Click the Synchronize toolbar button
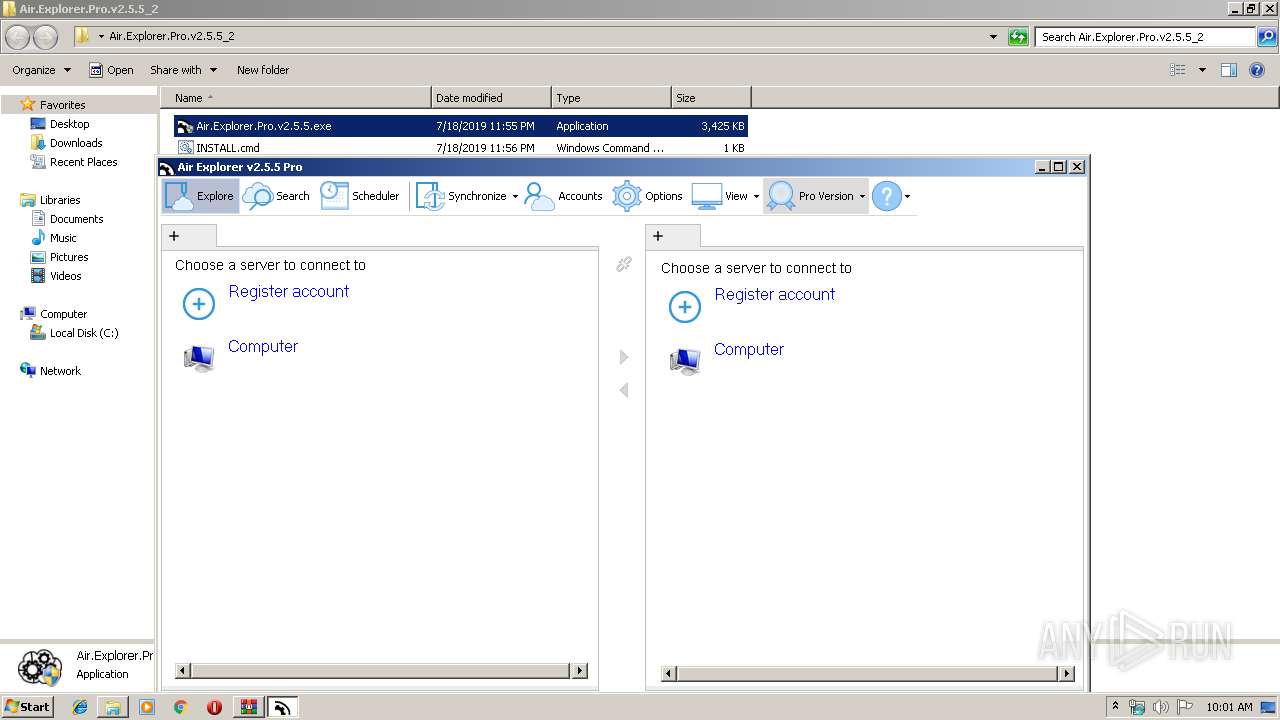 coord(461,196)
